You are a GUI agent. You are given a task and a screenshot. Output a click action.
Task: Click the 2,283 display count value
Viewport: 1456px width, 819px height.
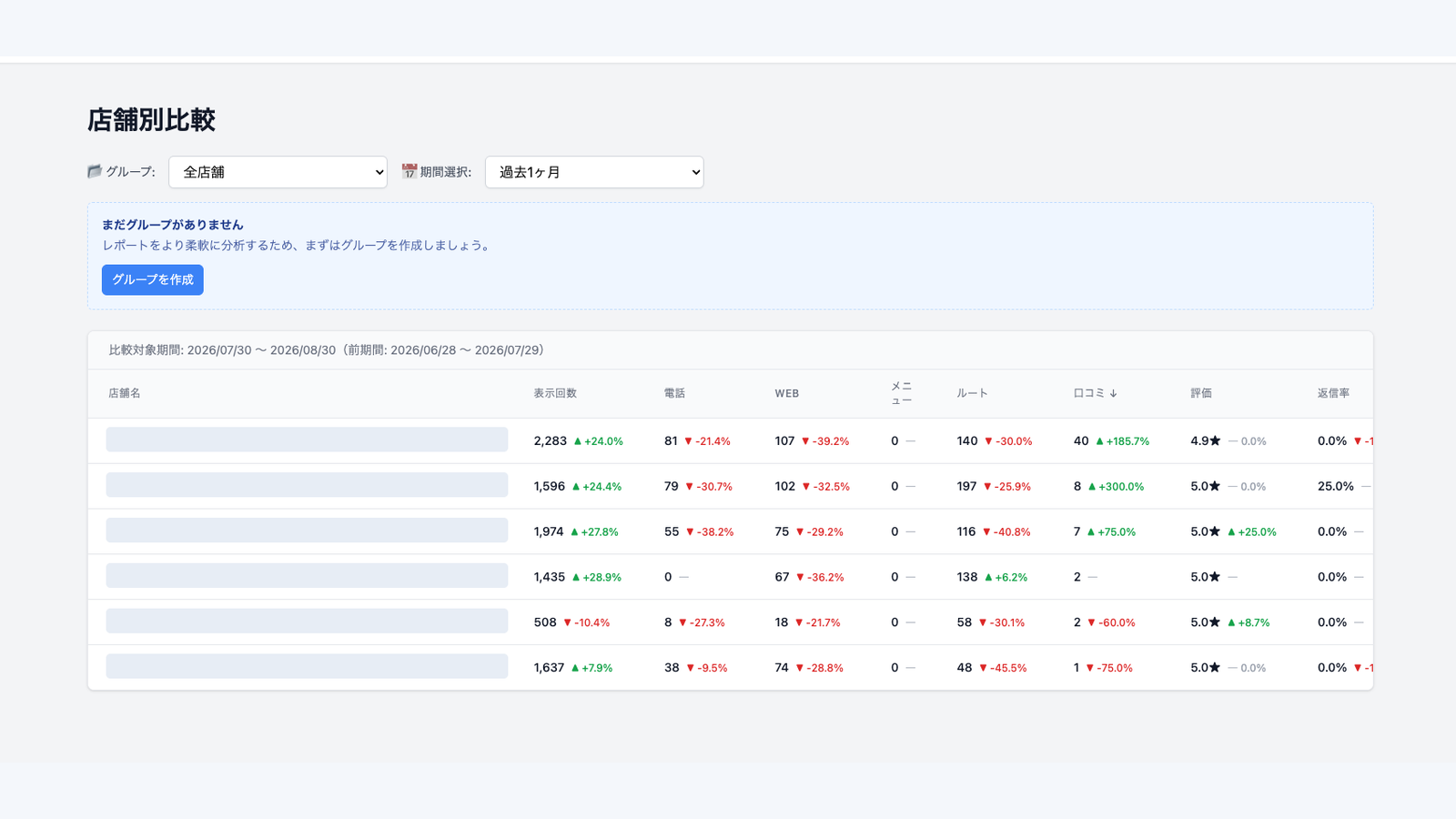tap(551, 440)
